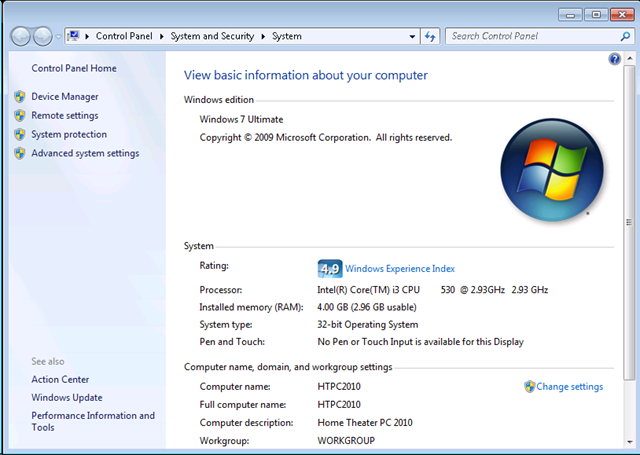Click the search magnifier icon
The image size is (640, 455).
622,36
